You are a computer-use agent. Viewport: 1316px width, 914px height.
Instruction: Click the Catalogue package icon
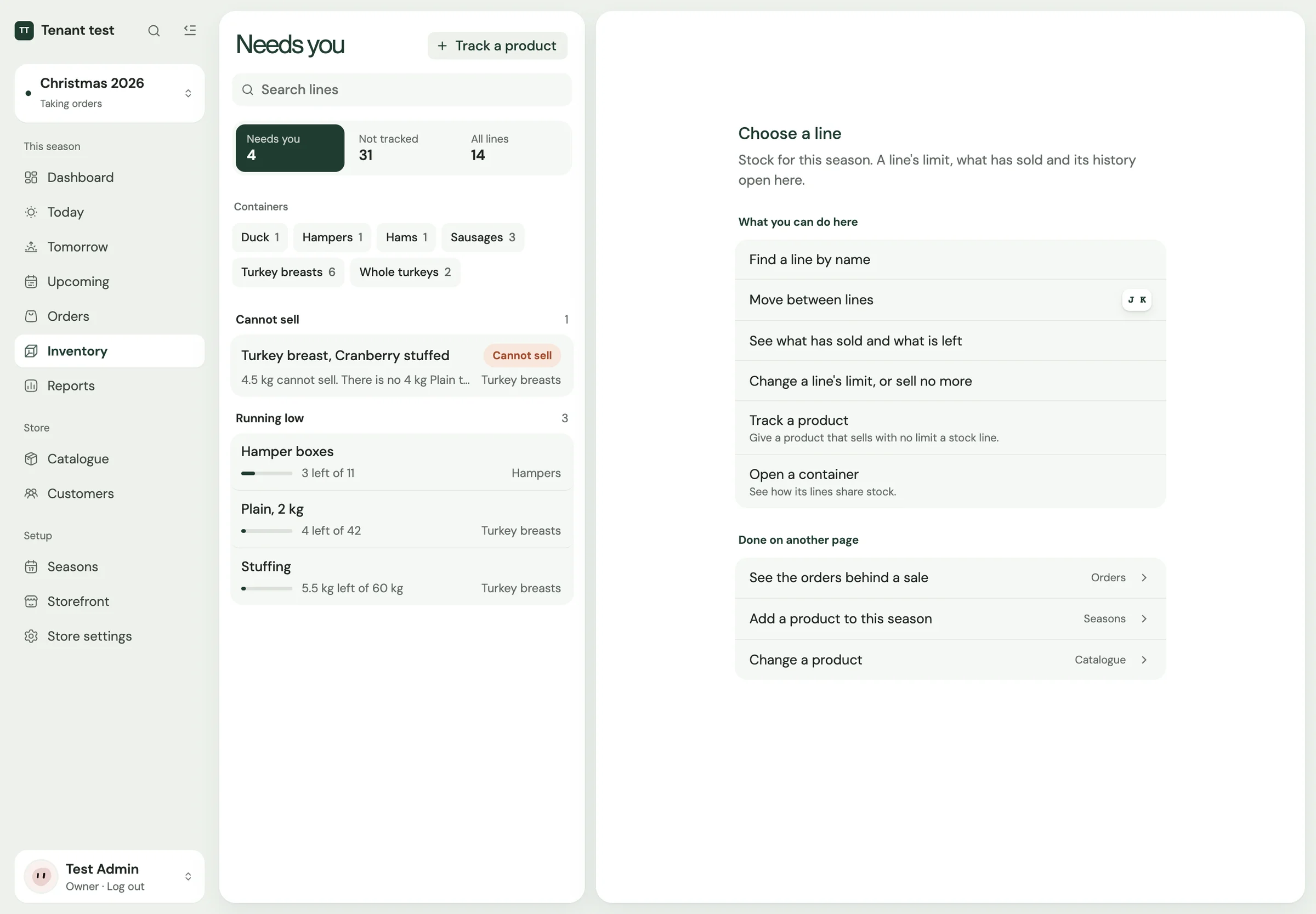(31, 459)
